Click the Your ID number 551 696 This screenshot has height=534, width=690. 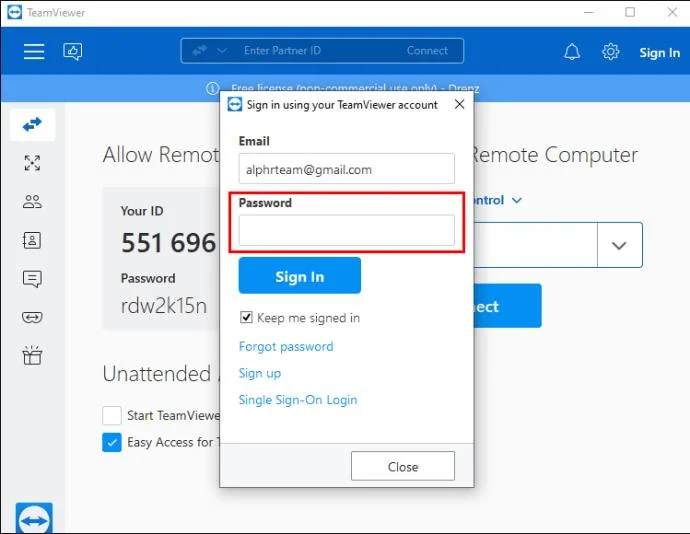click(169, 243)
